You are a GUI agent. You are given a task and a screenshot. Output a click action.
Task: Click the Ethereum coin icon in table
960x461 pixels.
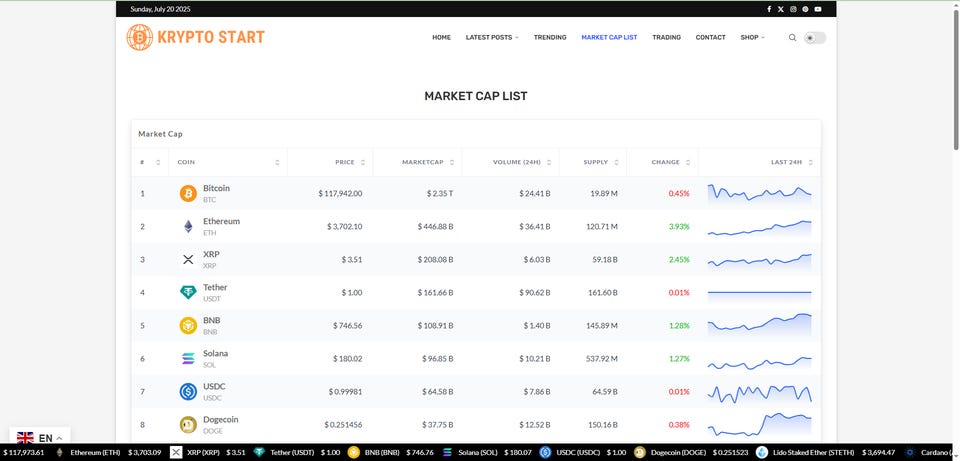coord(188,227)
